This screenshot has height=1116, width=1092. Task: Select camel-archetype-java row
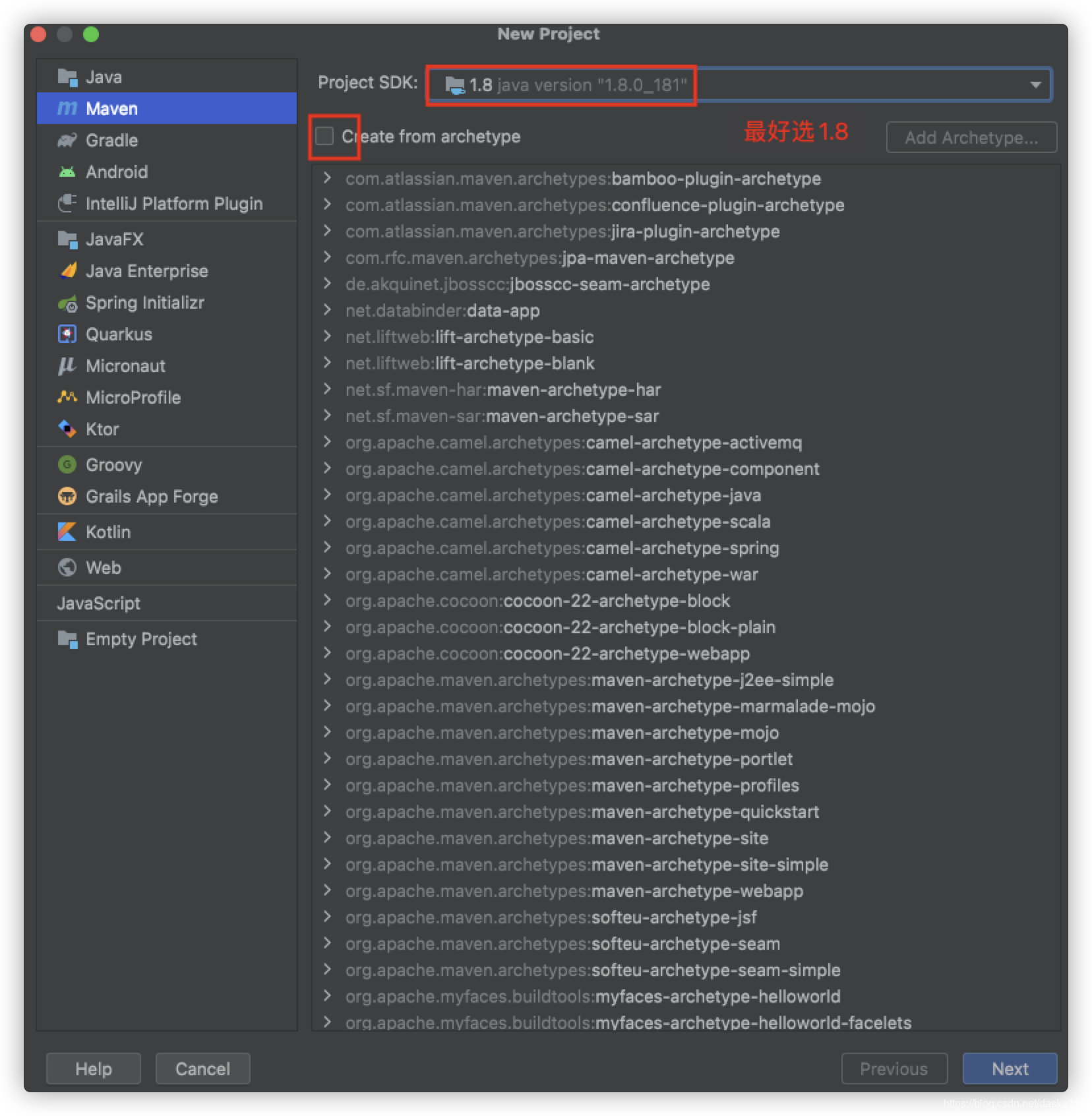[x=686, y=495]
